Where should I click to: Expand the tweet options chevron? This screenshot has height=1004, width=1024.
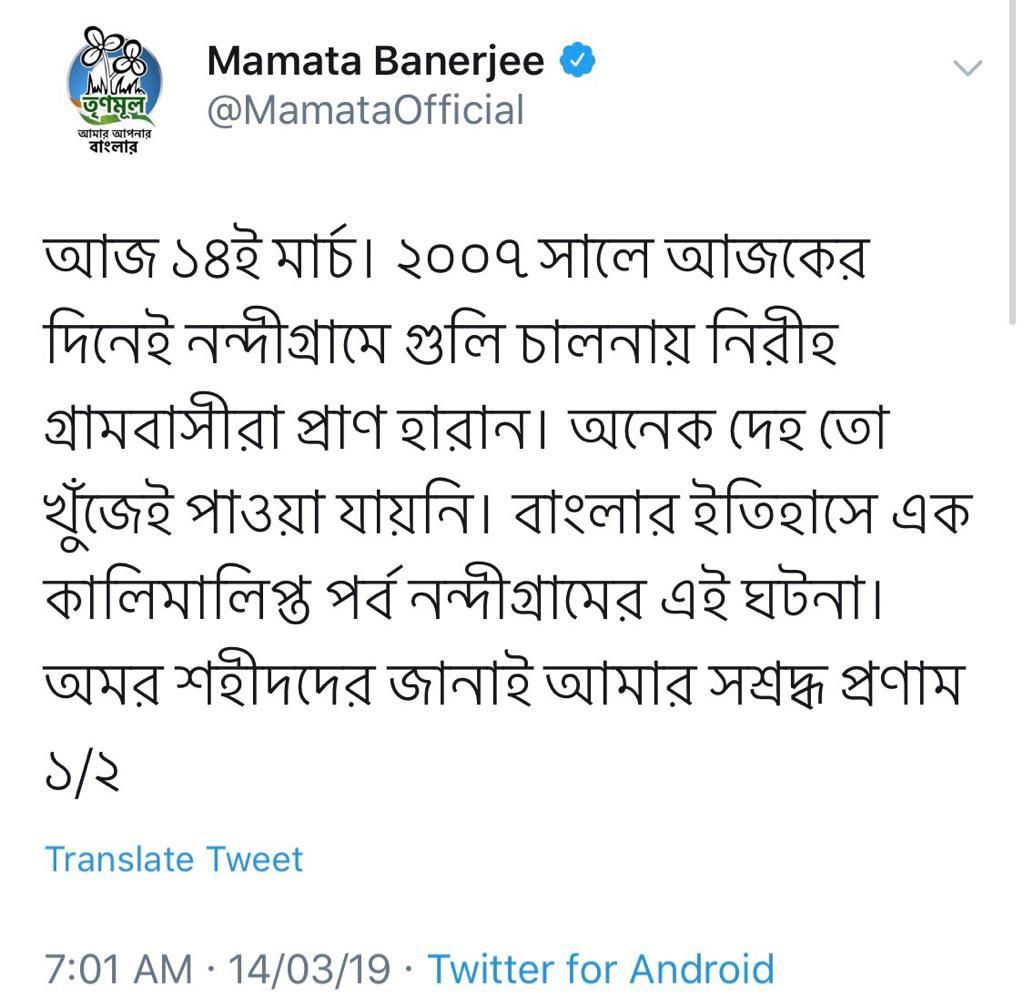[x=967, y=67]
